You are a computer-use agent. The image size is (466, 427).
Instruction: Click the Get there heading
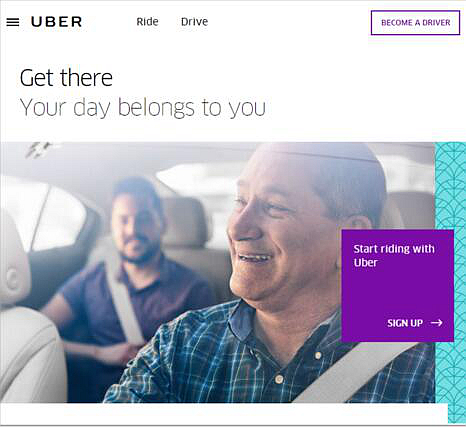click(66, 78)
